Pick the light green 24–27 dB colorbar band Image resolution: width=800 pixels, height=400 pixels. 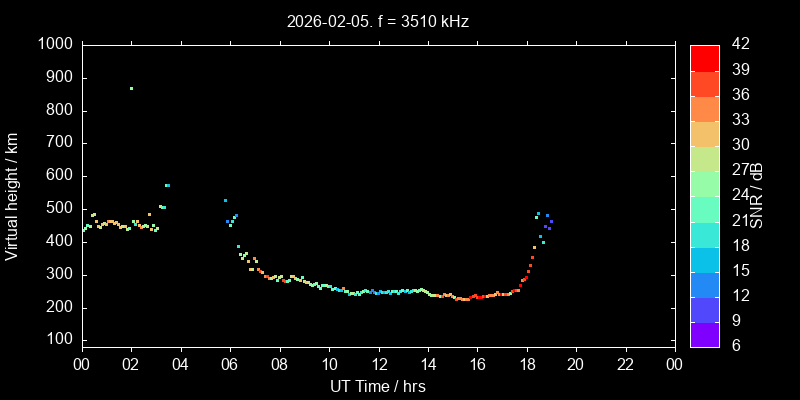click(x=705, y=183)
